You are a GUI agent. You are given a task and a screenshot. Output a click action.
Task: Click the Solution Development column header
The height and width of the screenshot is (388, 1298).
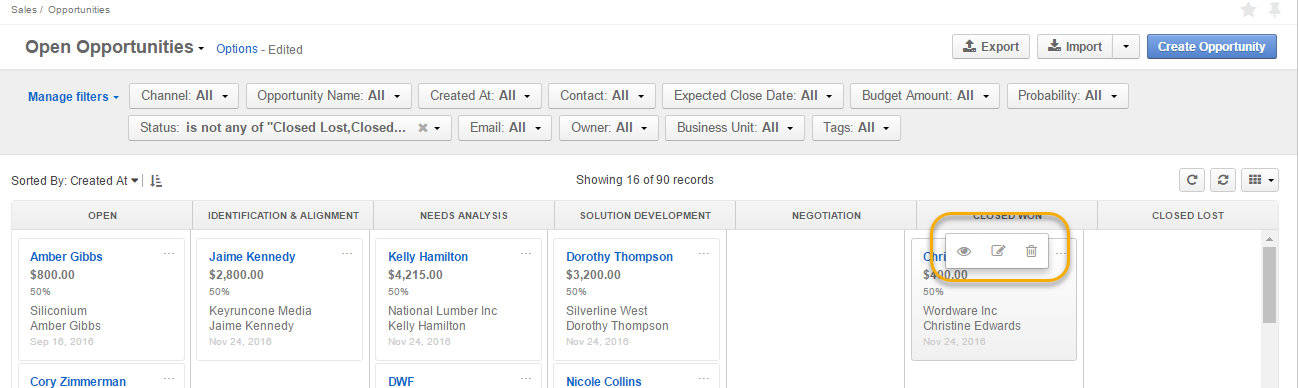tap(645, 215)
